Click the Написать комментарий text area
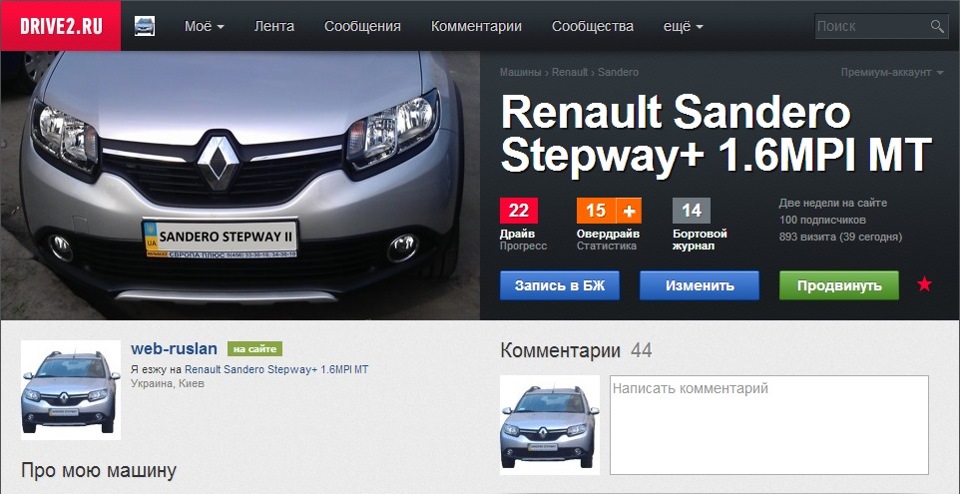The width and height of the screenshot is (960, 494). pyautogui.click(x=769, y=425)
